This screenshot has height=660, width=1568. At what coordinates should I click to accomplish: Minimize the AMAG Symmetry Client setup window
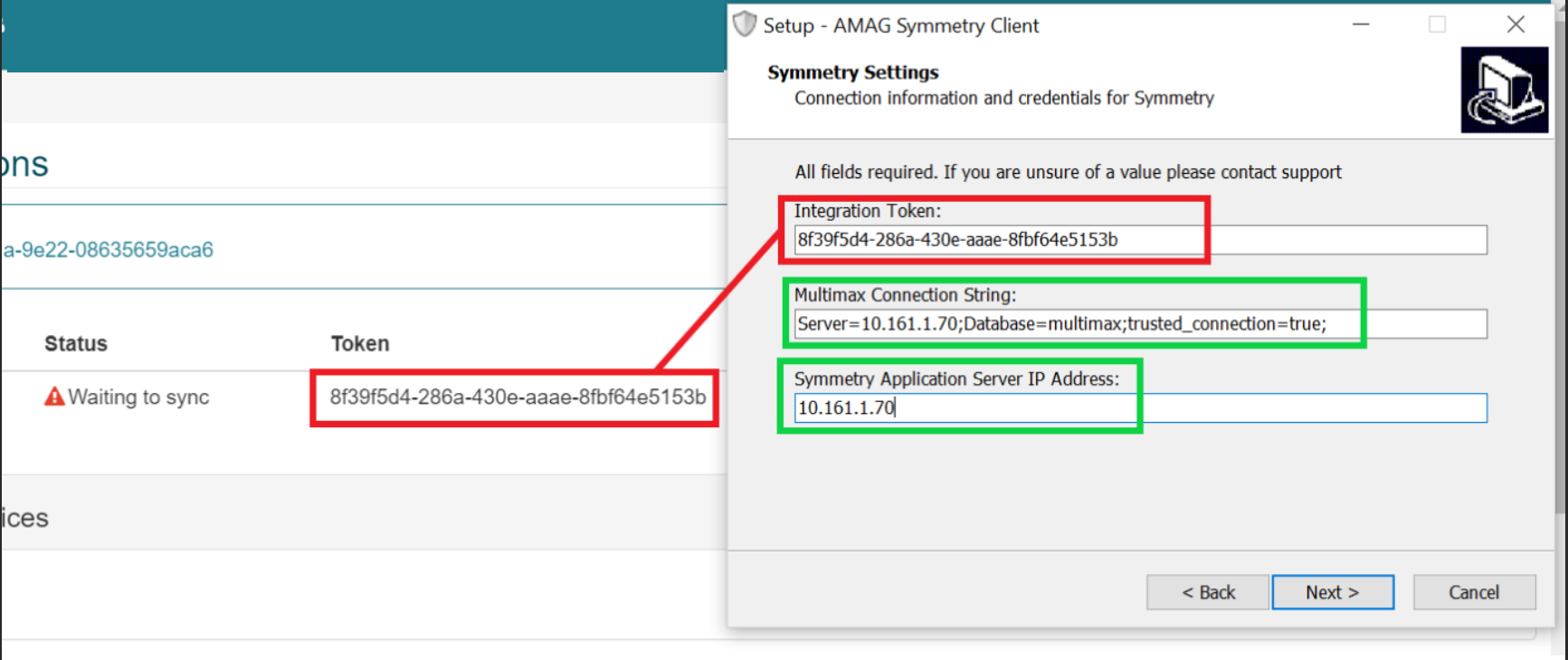(x=1361, y=24)
